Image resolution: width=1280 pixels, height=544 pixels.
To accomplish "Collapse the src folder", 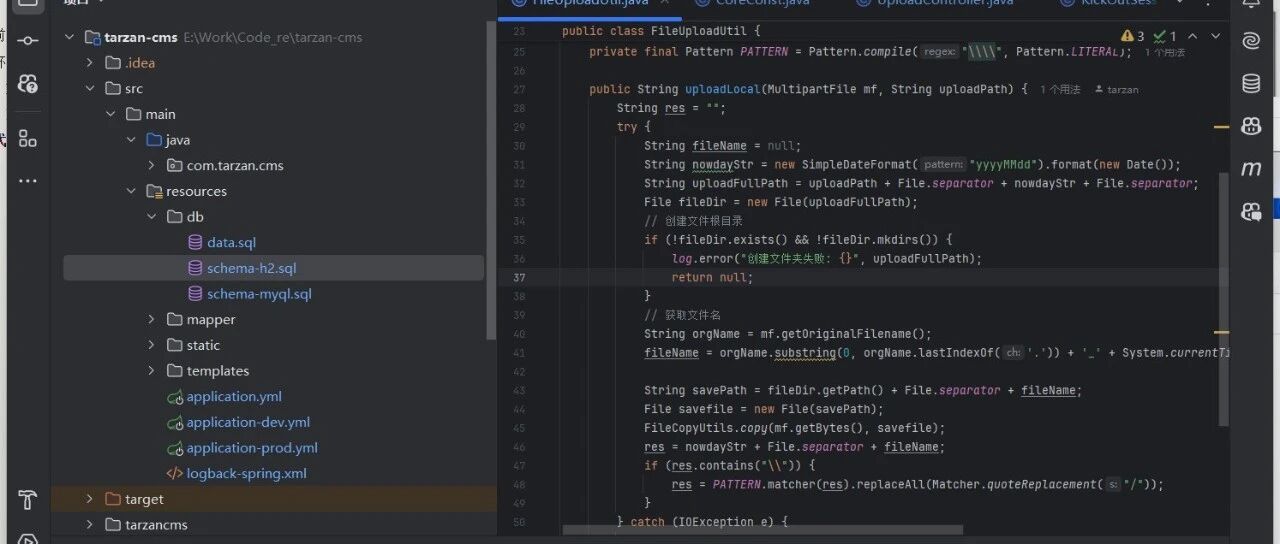I will coord(90,89).
